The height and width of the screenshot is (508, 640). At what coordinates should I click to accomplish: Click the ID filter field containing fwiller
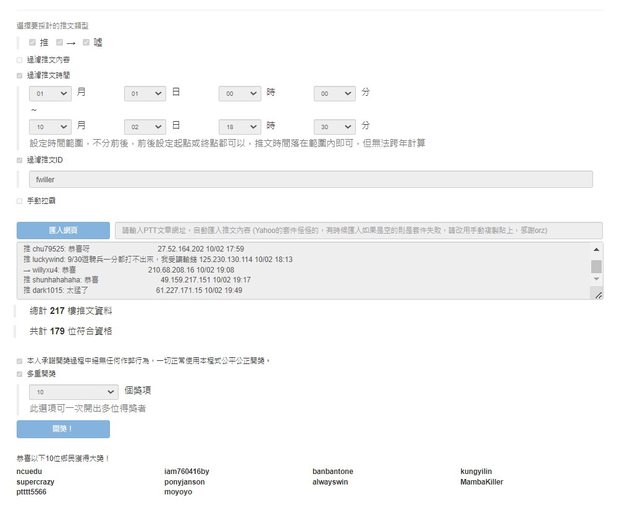(311, 179)
